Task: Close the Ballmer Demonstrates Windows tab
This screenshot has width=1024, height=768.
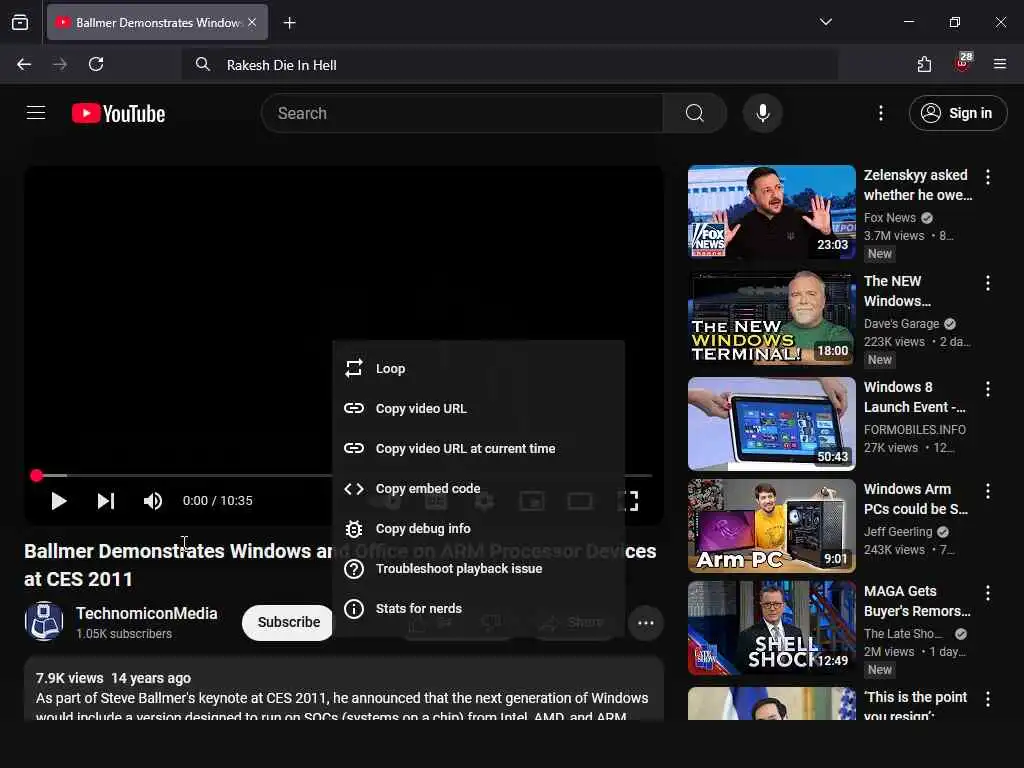Action: (x=252, y=22)
